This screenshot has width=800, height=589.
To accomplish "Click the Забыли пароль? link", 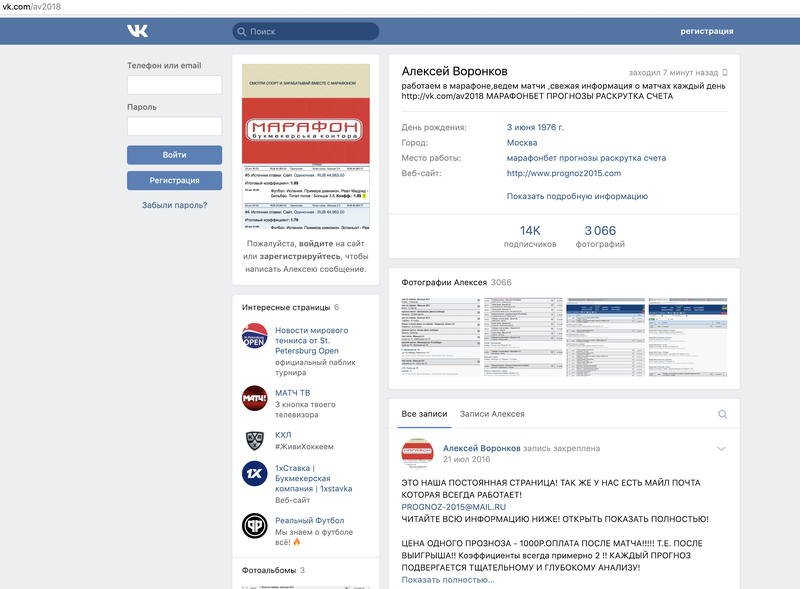I will [174, 205].
